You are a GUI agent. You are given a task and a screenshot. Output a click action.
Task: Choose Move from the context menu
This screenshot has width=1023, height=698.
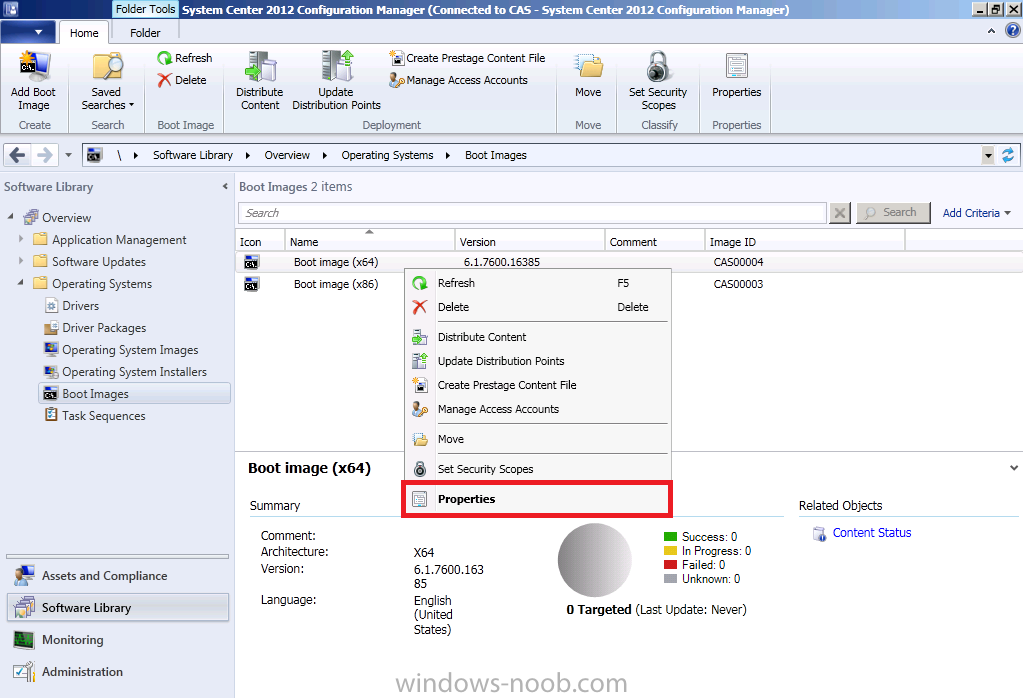click(538, 440)
